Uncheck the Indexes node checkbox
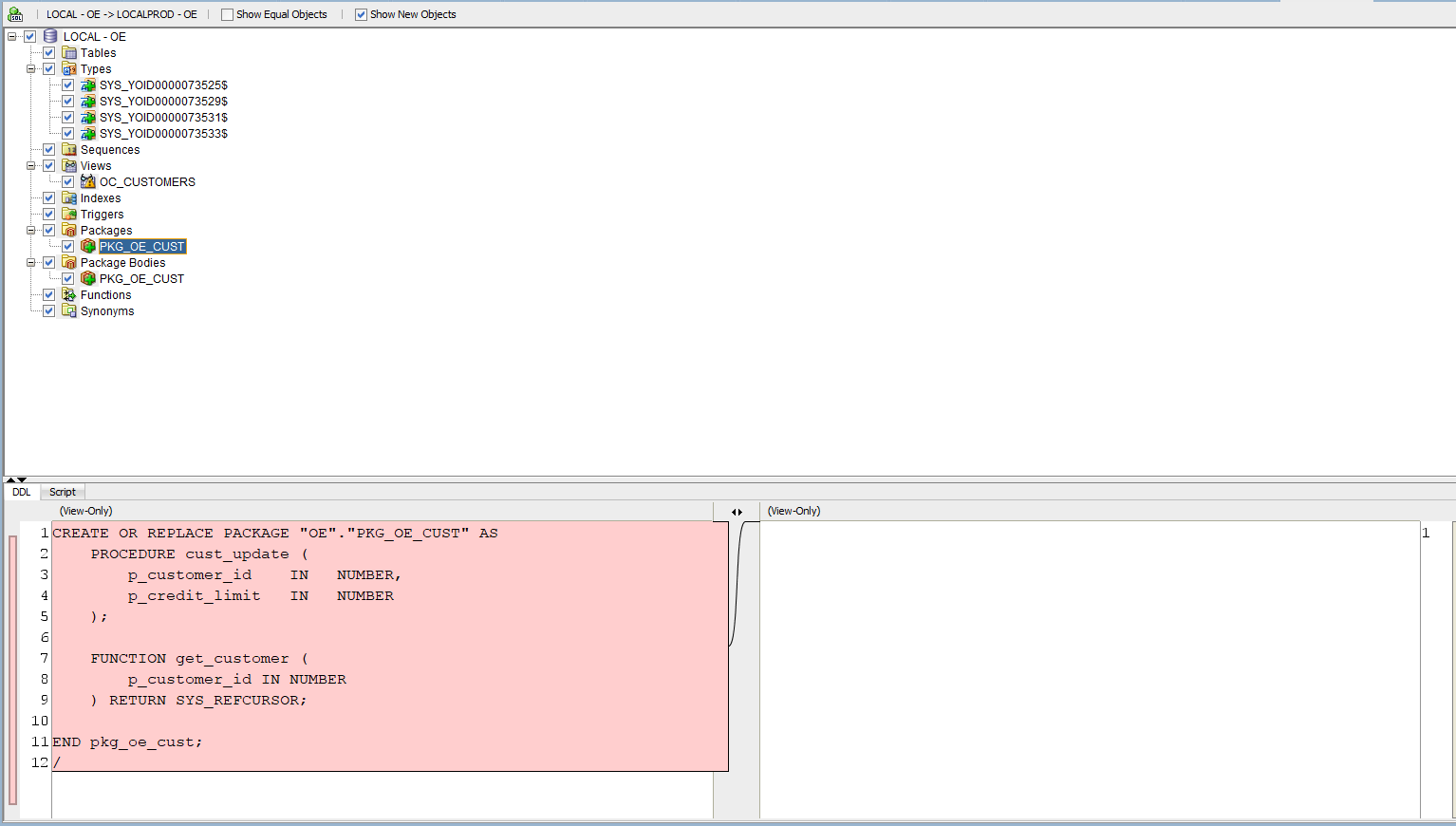Screen dimensions: 1456x826 point(49,197)
